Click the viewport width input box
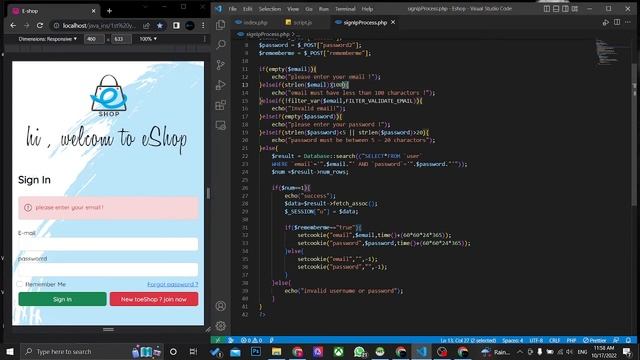Screen dimensions: 640x360 click(94, 39)
